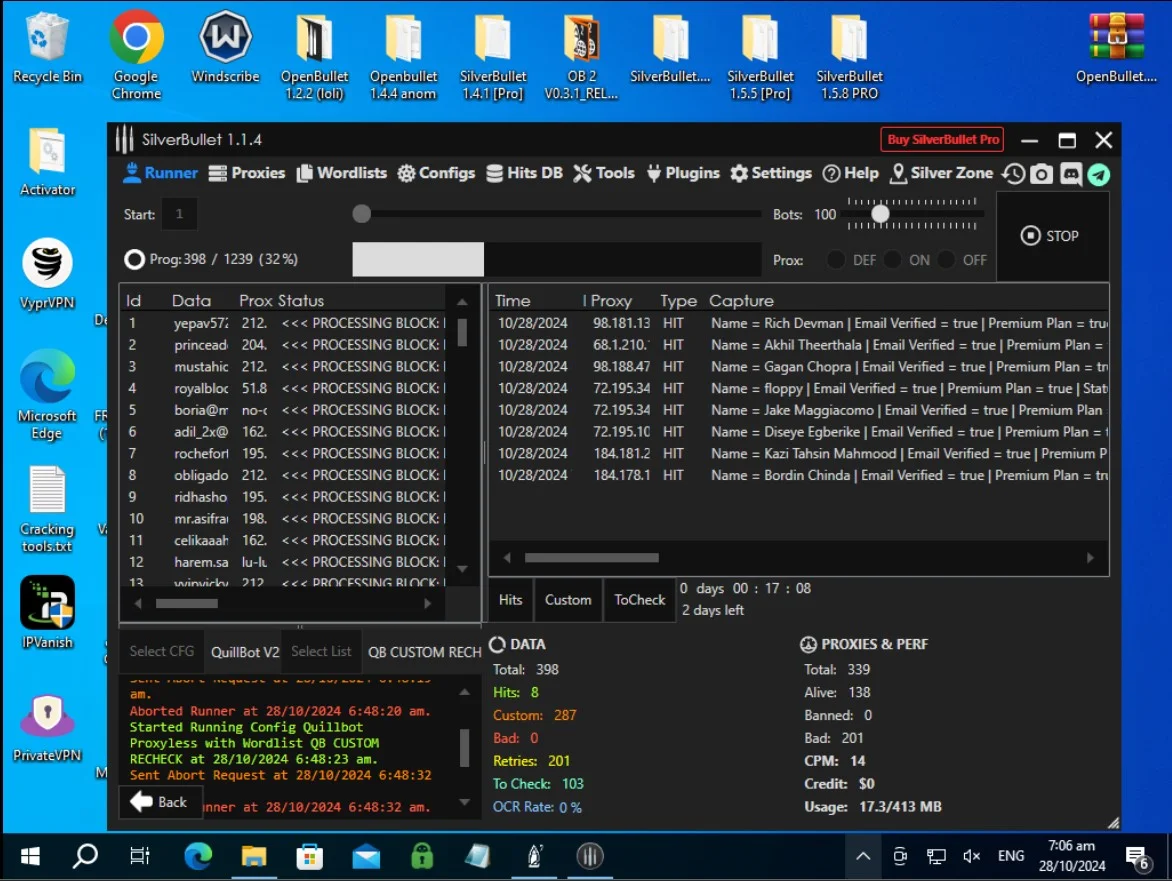Expand the hidden system tray icons chevron

863,856
